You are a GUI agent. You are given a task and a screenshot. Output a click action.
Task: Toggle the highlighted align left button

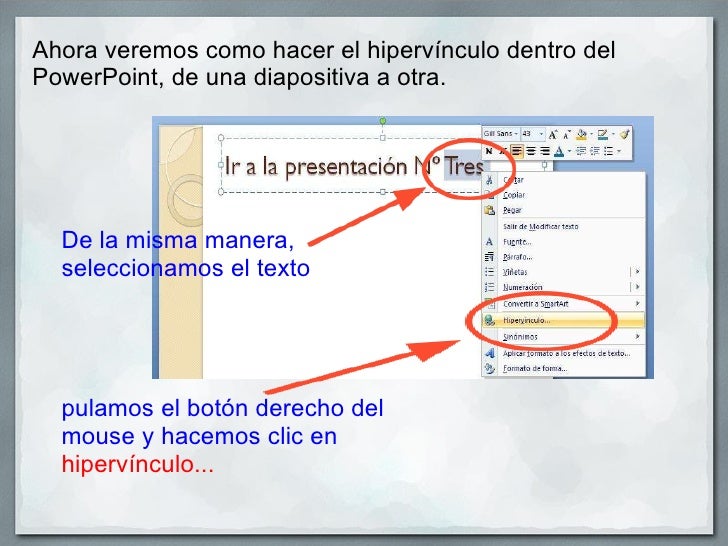coord(517,151)
